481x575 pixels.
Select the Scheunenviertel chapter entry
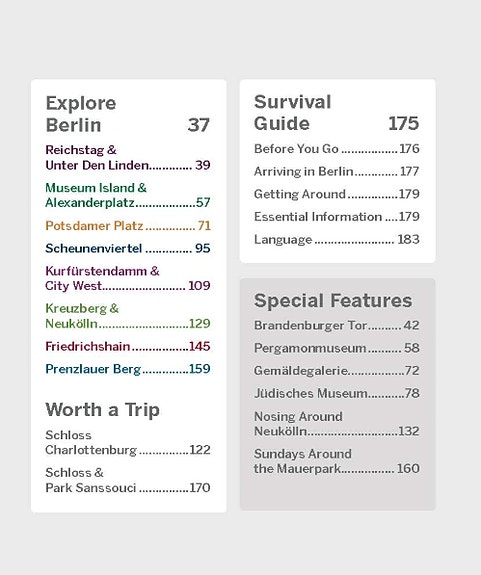128,248
